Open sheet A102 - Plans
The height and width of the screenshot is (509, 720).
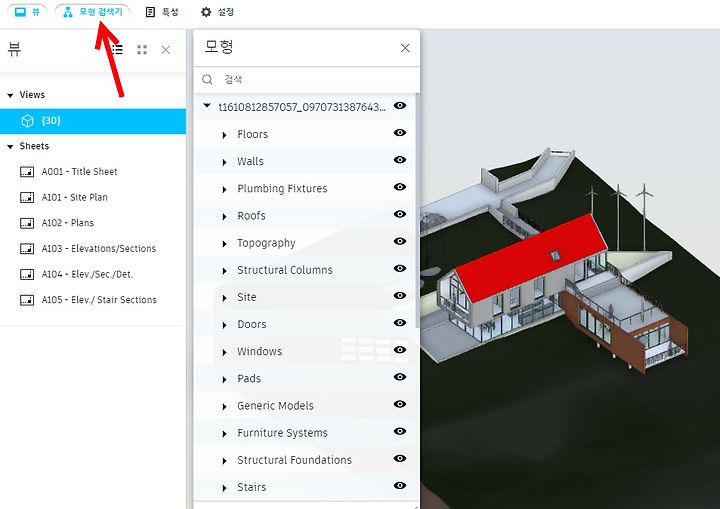(68, 223)
